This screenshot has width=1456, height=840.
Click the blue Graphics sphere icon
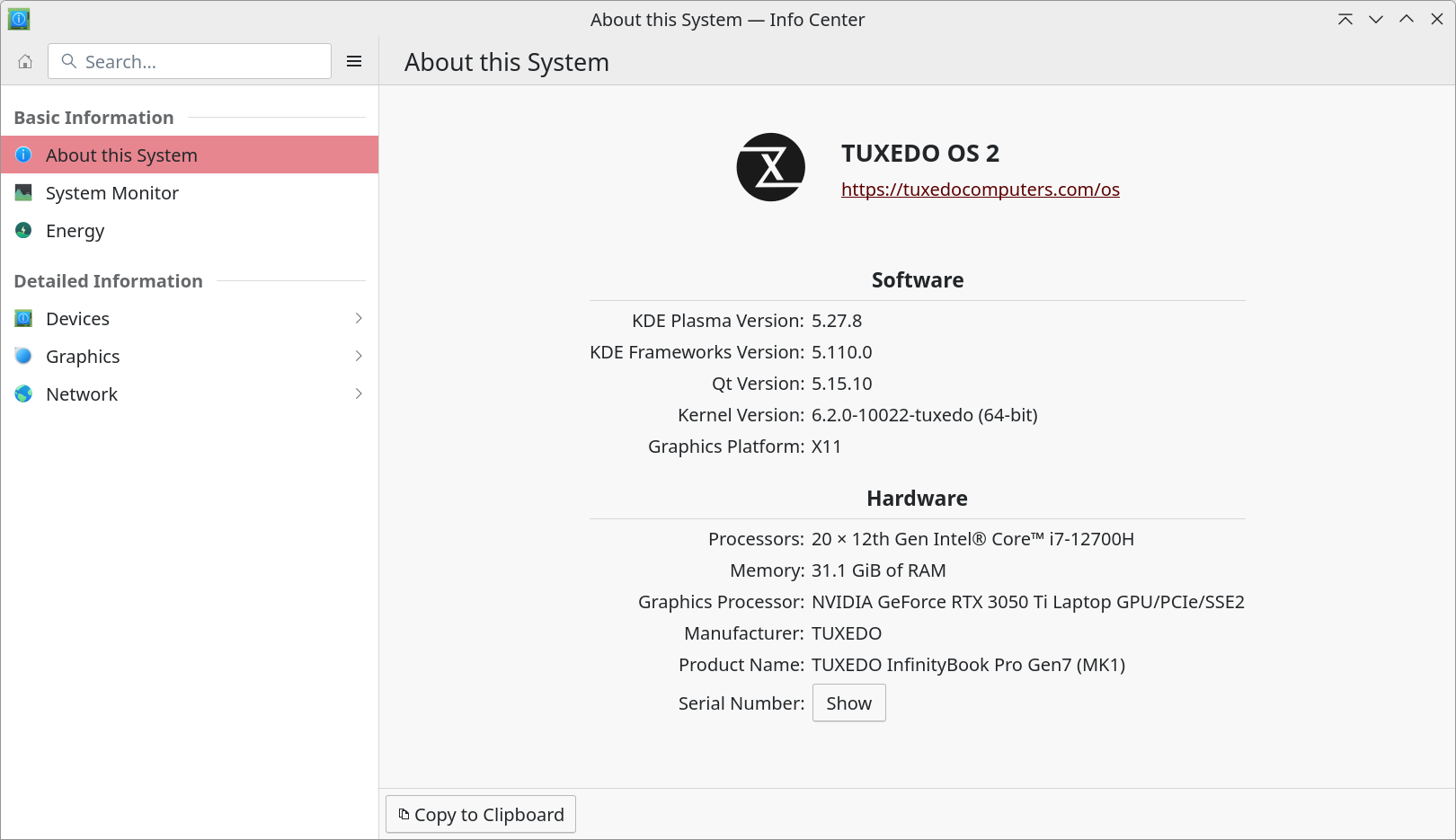pos(23,356)
